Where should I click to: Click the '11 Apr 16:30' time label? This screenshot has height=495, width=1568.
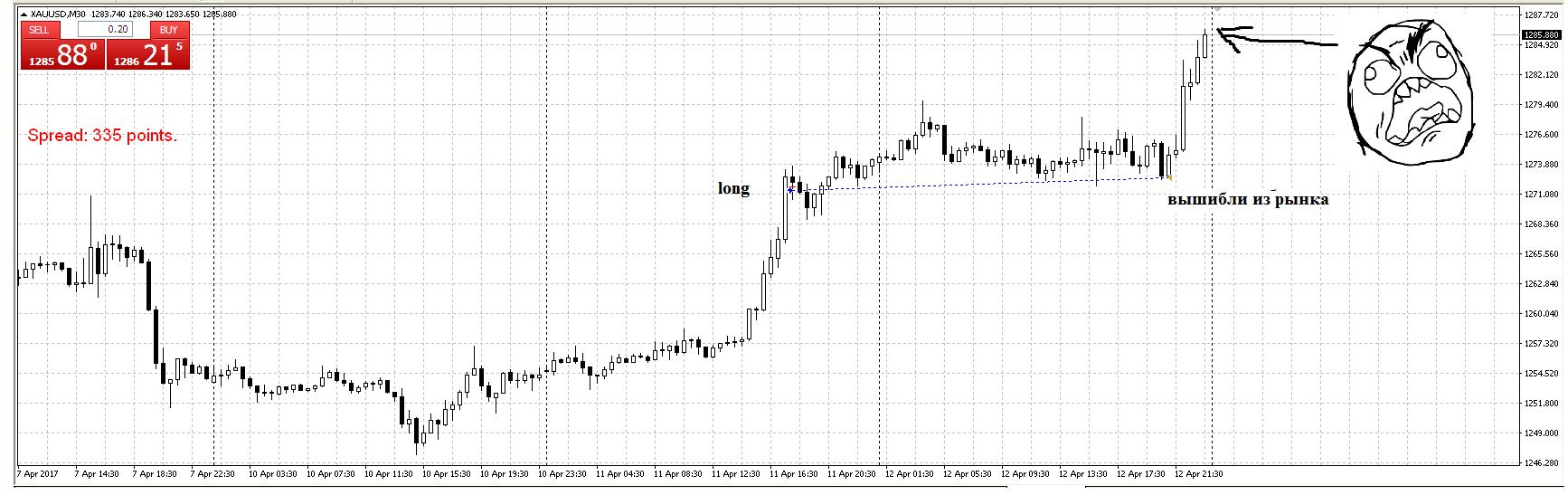click(x=793, y=474)
